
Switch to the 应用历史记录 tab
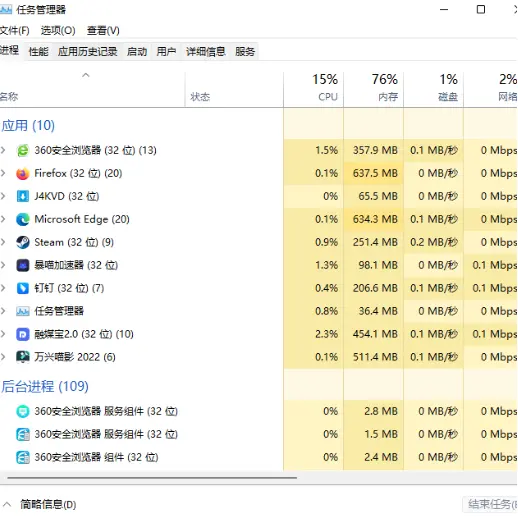click(87, 51)
